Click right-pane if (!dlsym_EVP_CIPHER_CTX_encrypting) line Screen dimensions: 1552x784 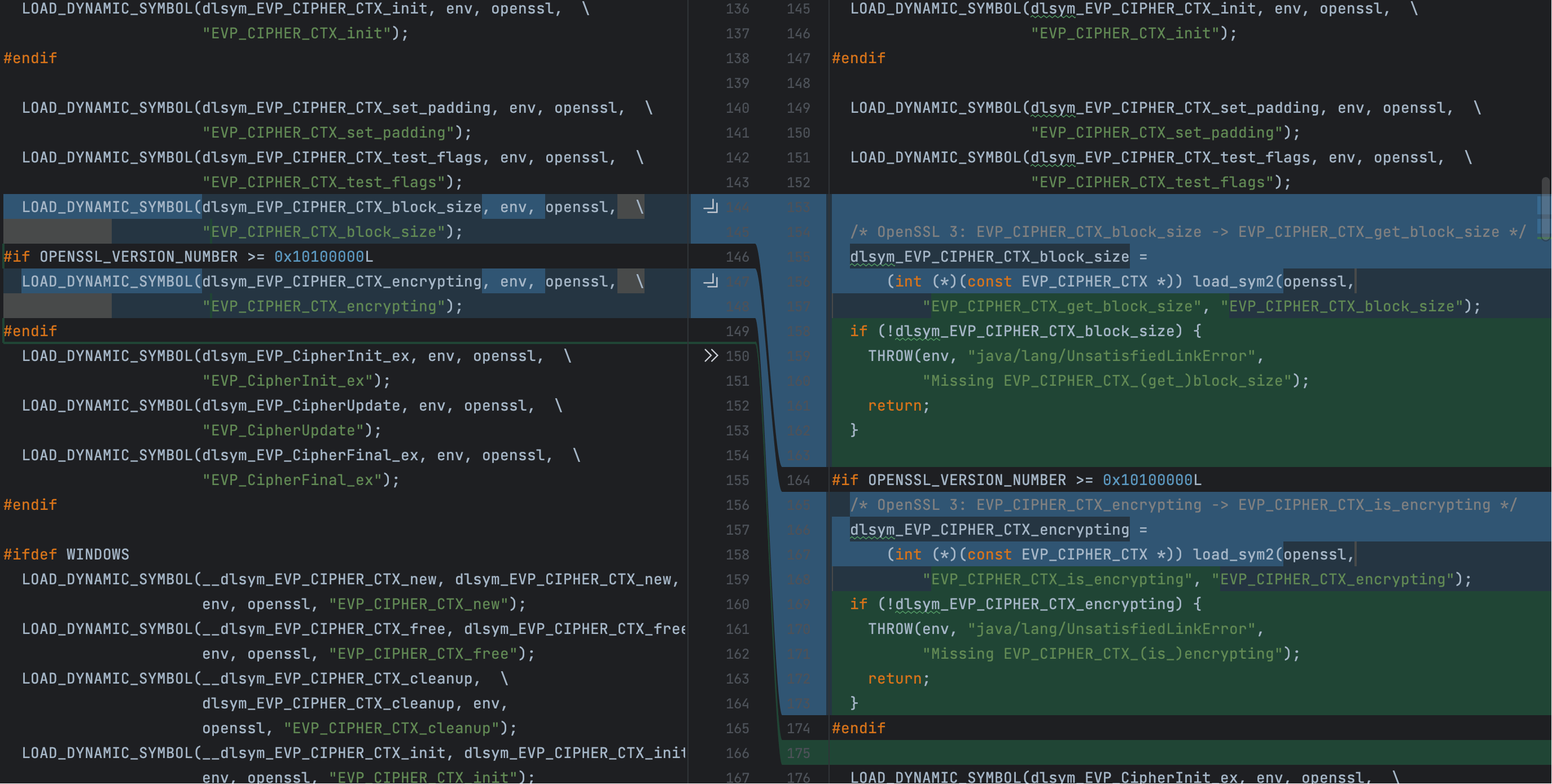point(1026,604)
